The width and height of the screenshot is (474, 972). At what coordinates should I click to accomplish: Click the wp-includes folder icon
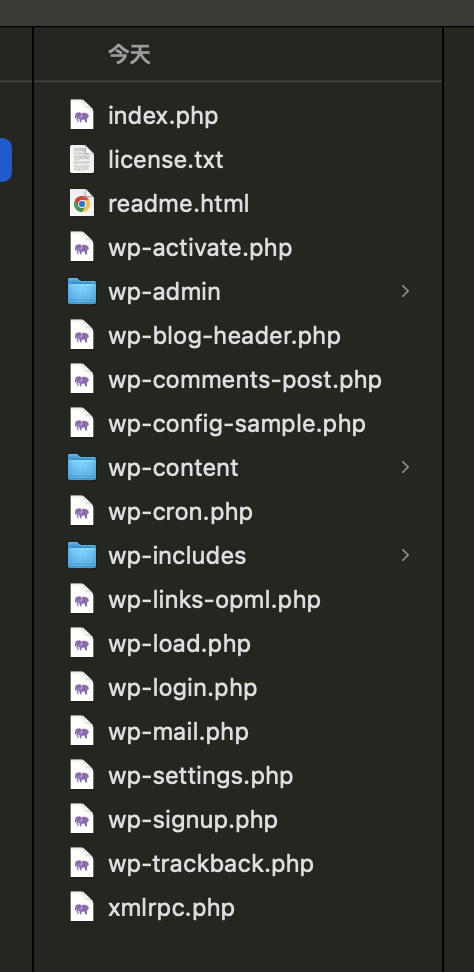[x=82, y=555]
